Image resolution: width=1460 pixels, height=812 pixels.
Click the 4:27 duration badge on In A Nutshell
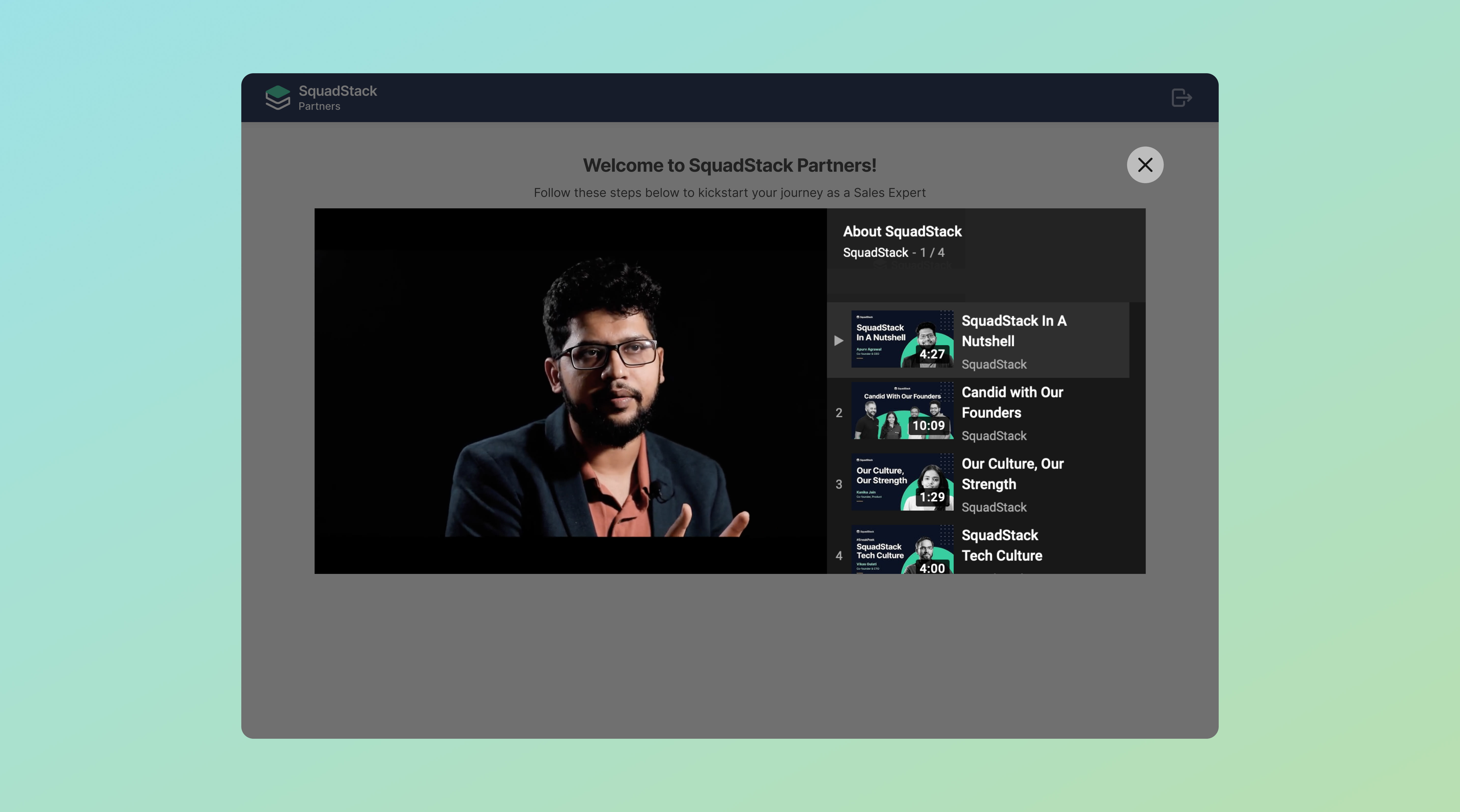click(x=932, y=354)
